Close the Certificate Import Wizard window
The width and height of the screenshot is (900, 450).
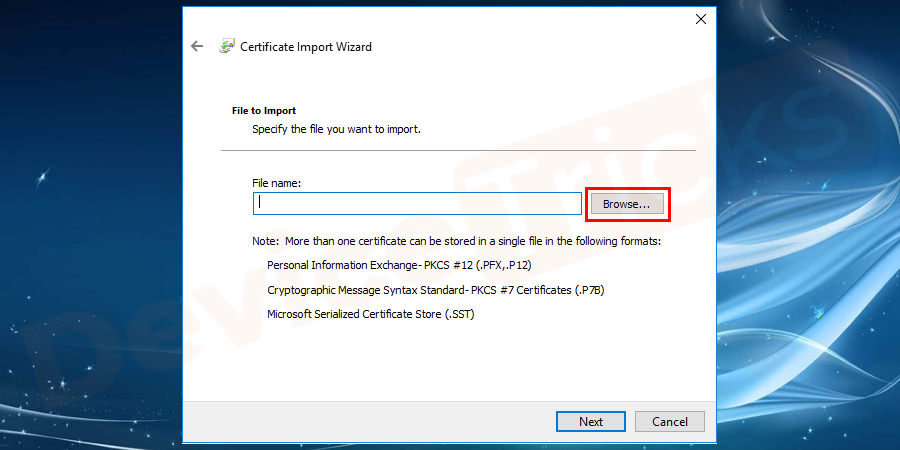[x=700, y=19]
